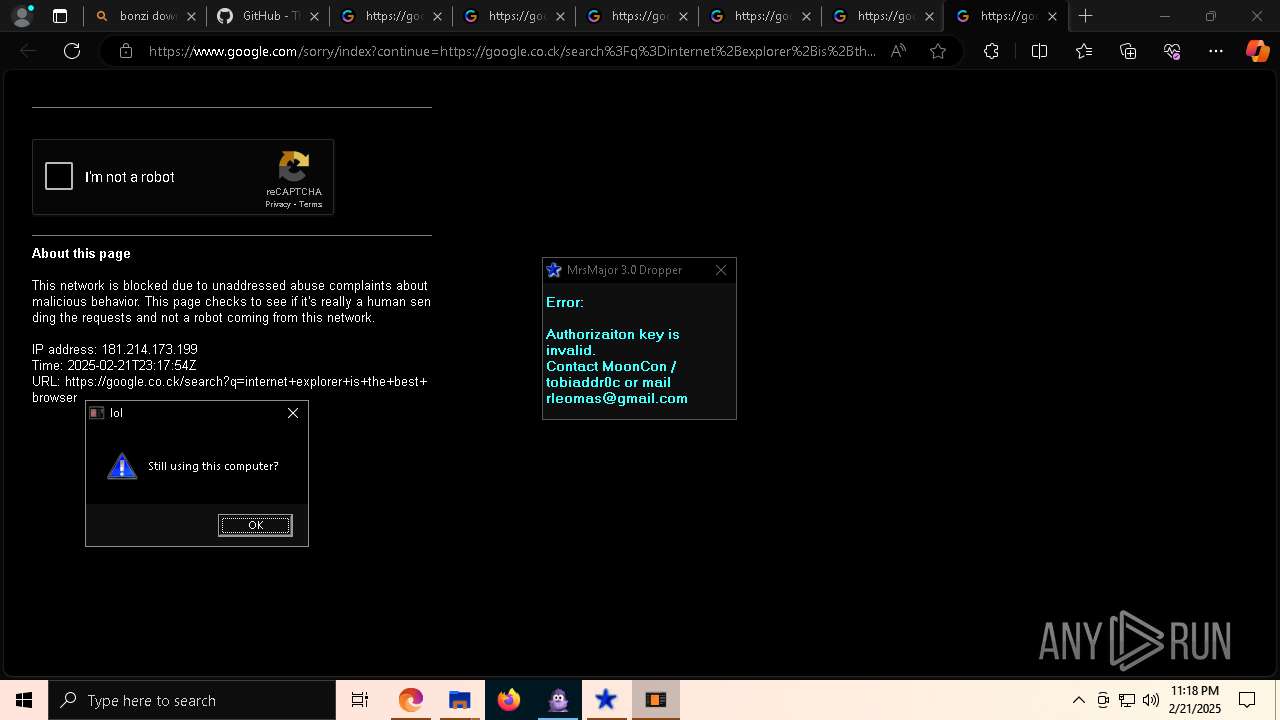Open the Edge profile icon
Screen dimensions: 1280x720
point(21,16)
